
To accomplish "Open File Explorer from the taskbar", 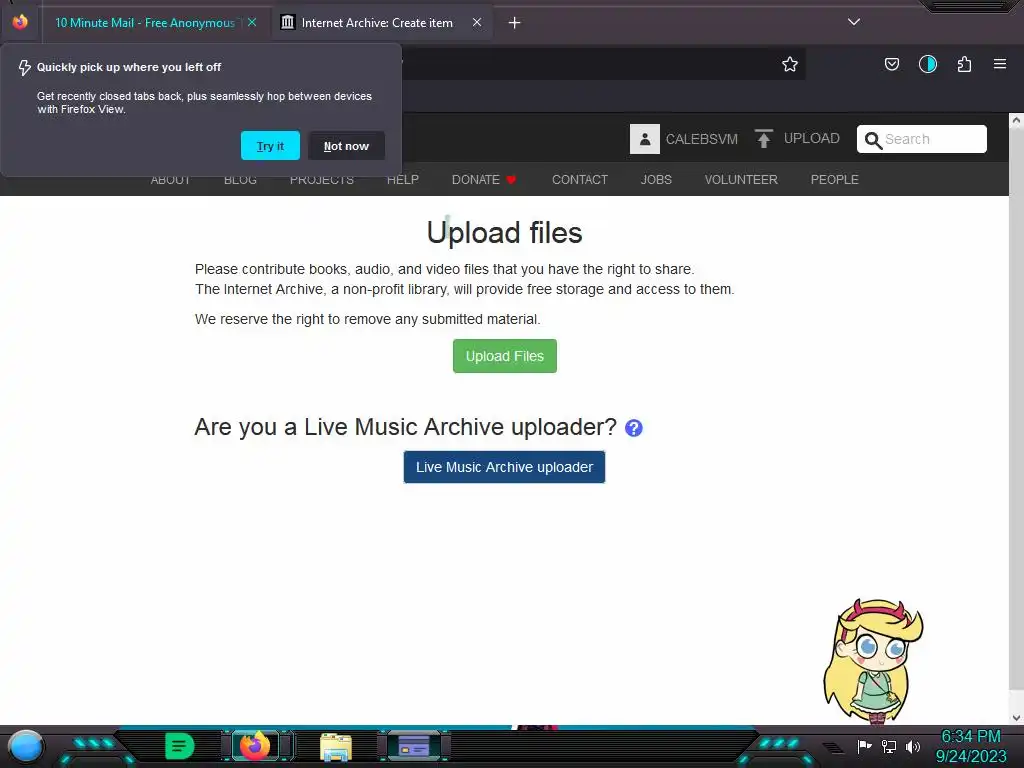I will pyautogui.click(x=336, y=747).
